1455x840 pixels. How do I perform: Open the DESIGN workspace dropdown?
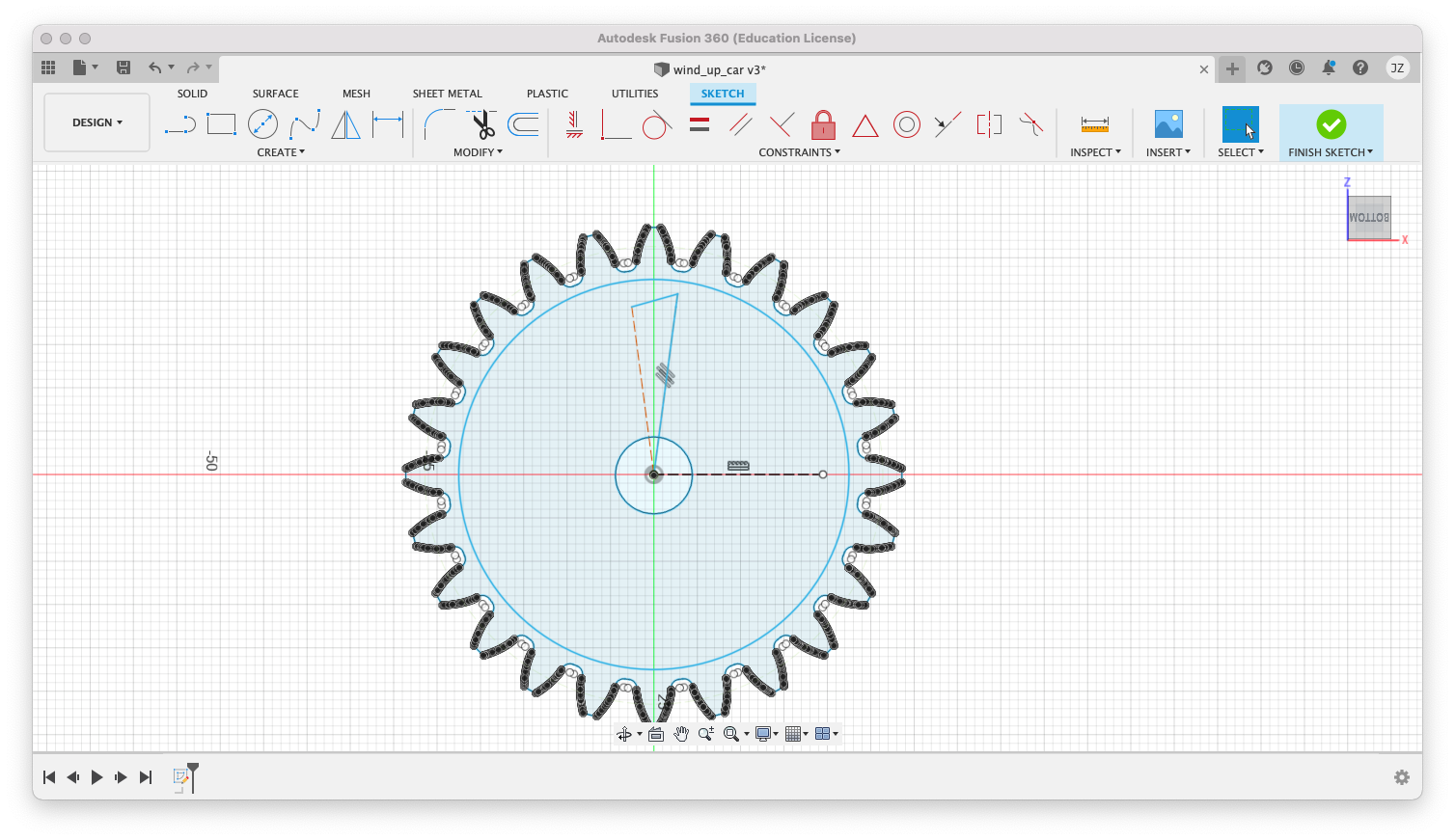pos(97,122)
